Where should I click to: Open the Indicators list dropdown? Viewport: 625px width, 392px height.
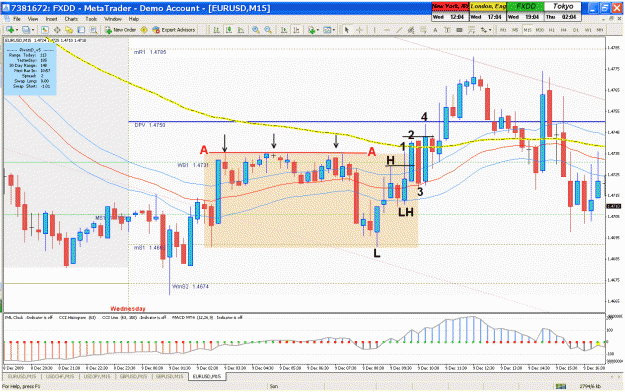click(x=312, y=30)
